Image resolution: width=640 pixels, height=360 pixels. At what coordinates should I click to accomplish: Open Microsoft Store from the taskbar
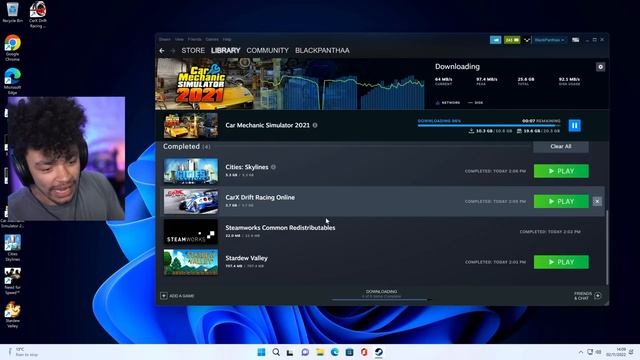tap(349, 352)
